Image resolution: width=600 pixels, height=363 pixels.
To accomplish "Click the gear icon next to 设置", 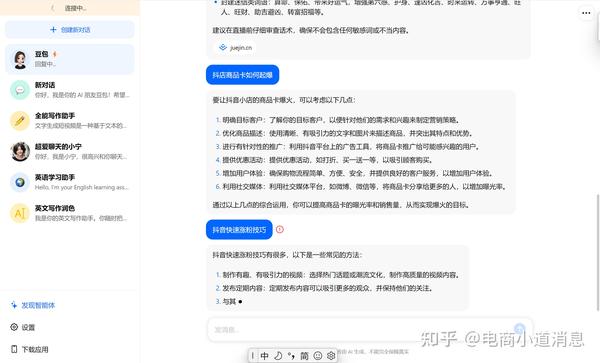I will [x=14, y=327].
